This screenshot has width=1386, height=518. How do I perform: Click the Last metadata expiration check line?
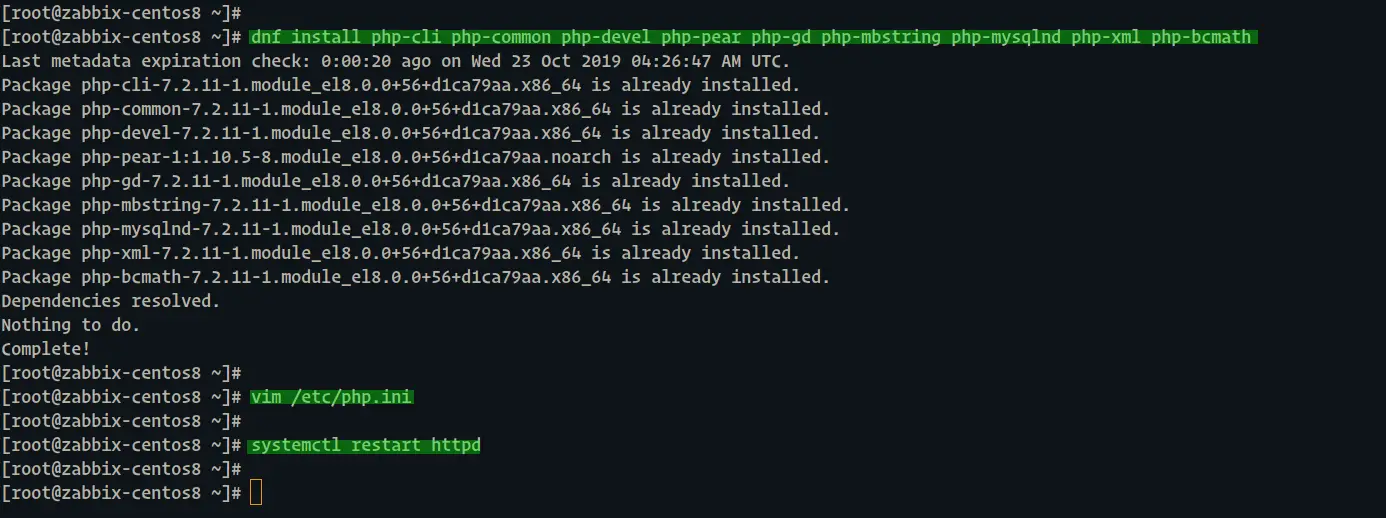click(x=396, y=61)
